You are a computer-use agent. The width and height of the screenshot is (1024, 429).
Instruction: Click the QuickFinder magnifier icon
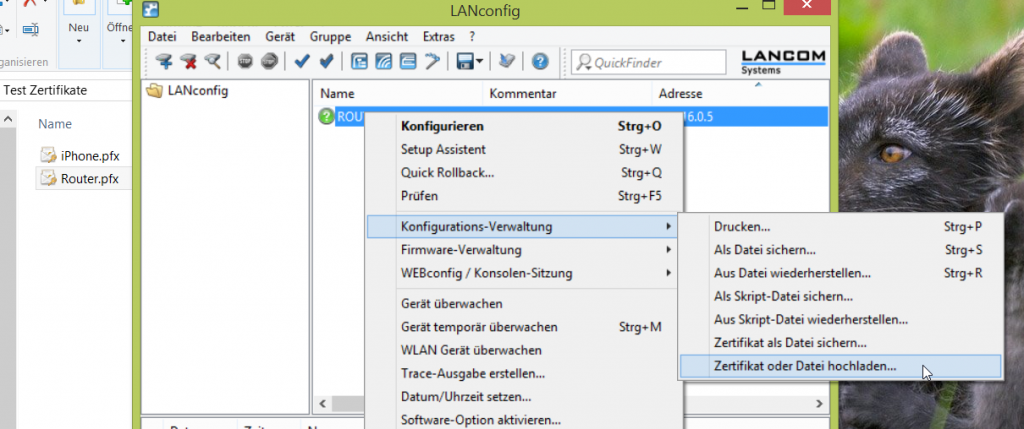[x=584, y=63]
